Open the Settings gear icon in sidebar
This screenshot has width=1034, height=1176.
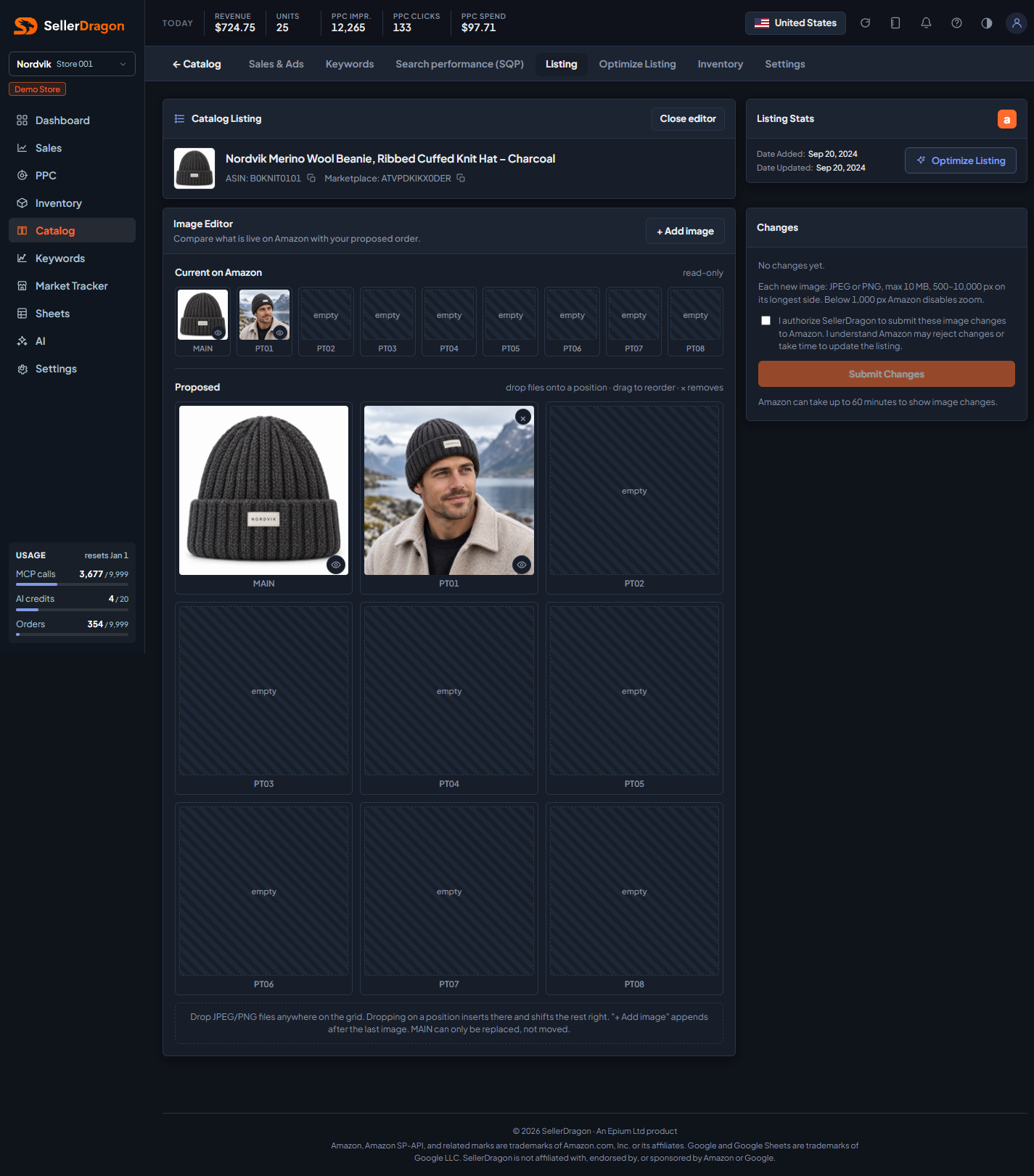click(x=22, y=369)
